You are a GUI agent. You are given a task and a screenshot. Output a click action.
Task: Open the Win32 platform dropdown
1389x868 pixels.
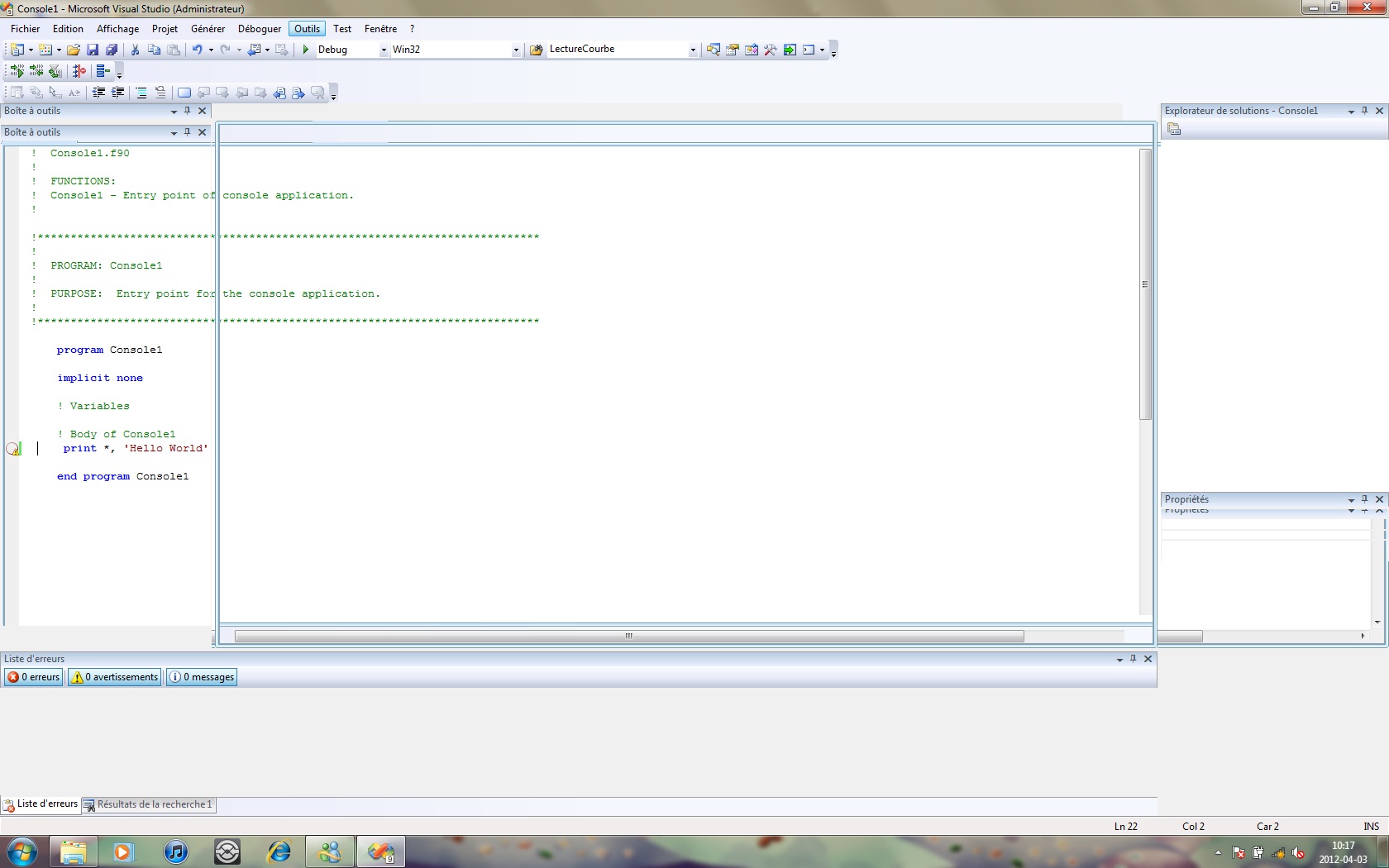coord(516,50)
